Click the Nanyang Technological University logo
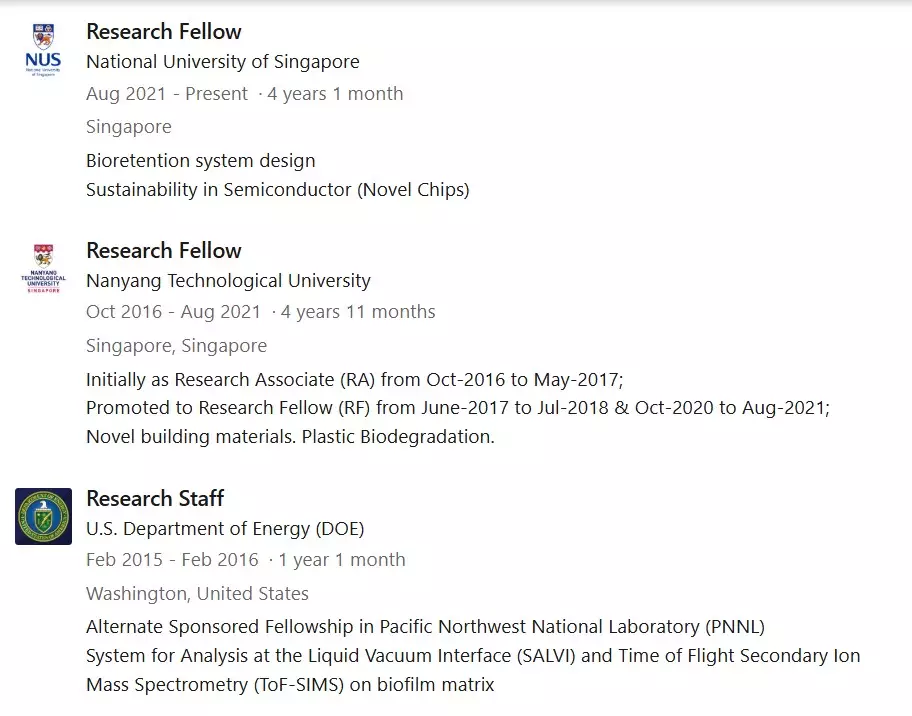The height and width of the screenshot is (716, 912). coord(43,270)
